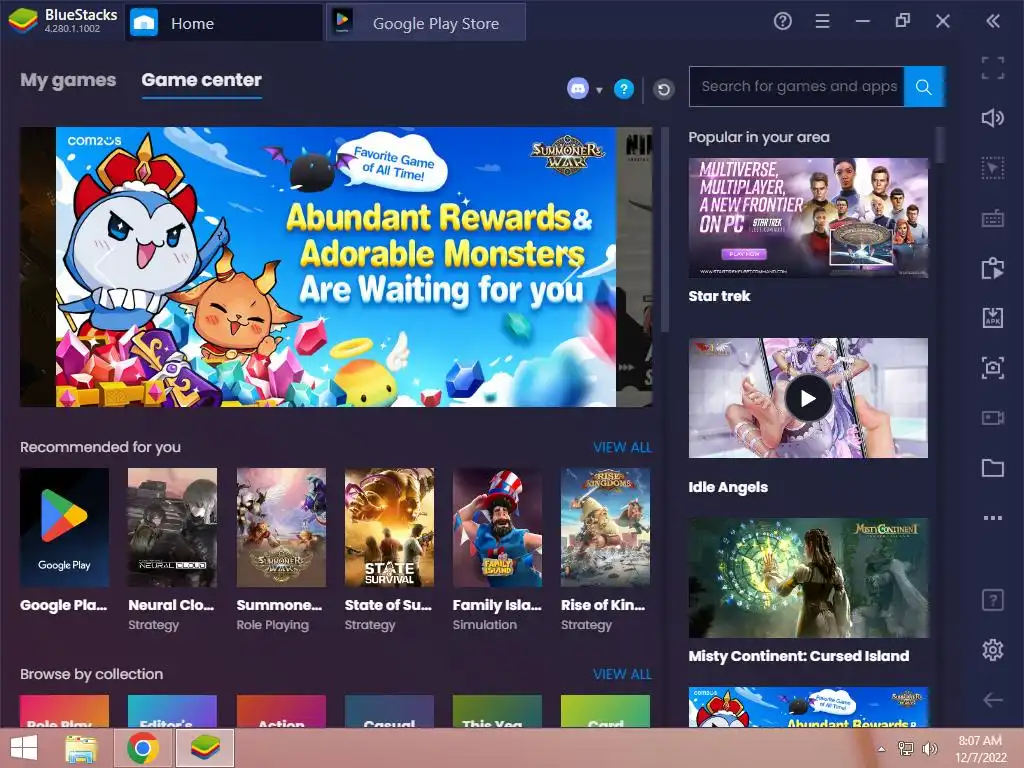
Task: Open Google Chrome from the taskbar
Action: point(142,748)
